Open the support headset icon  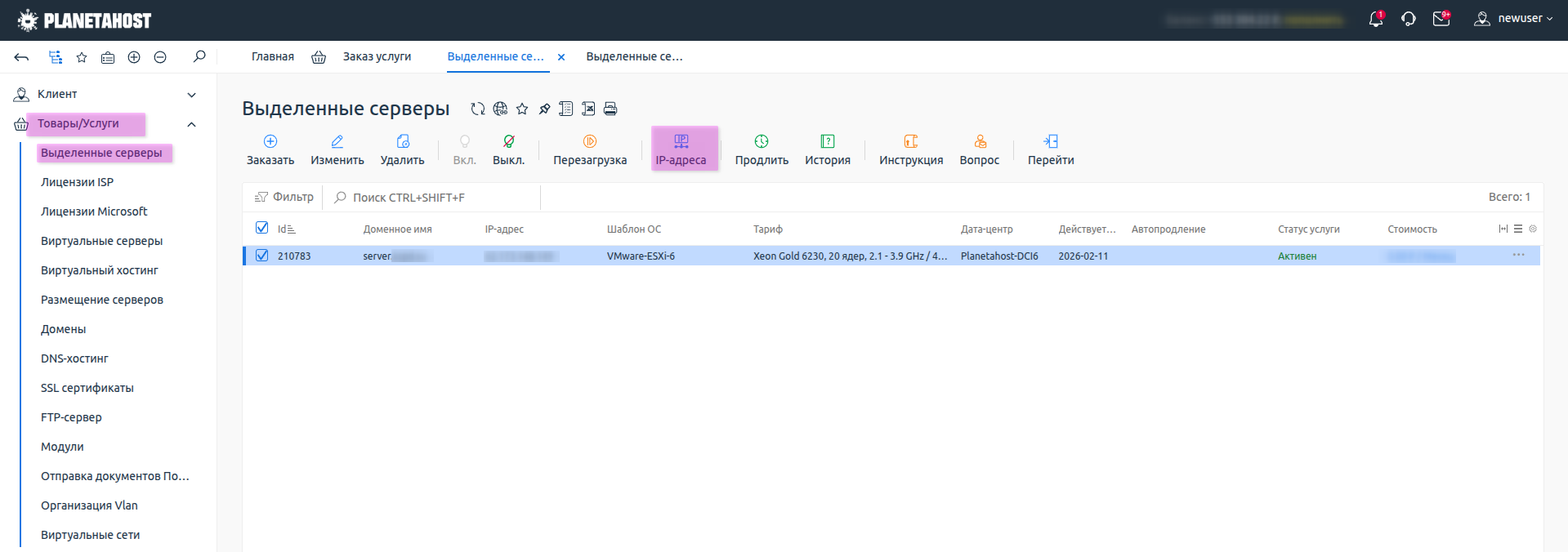(x=1409, y=20)
